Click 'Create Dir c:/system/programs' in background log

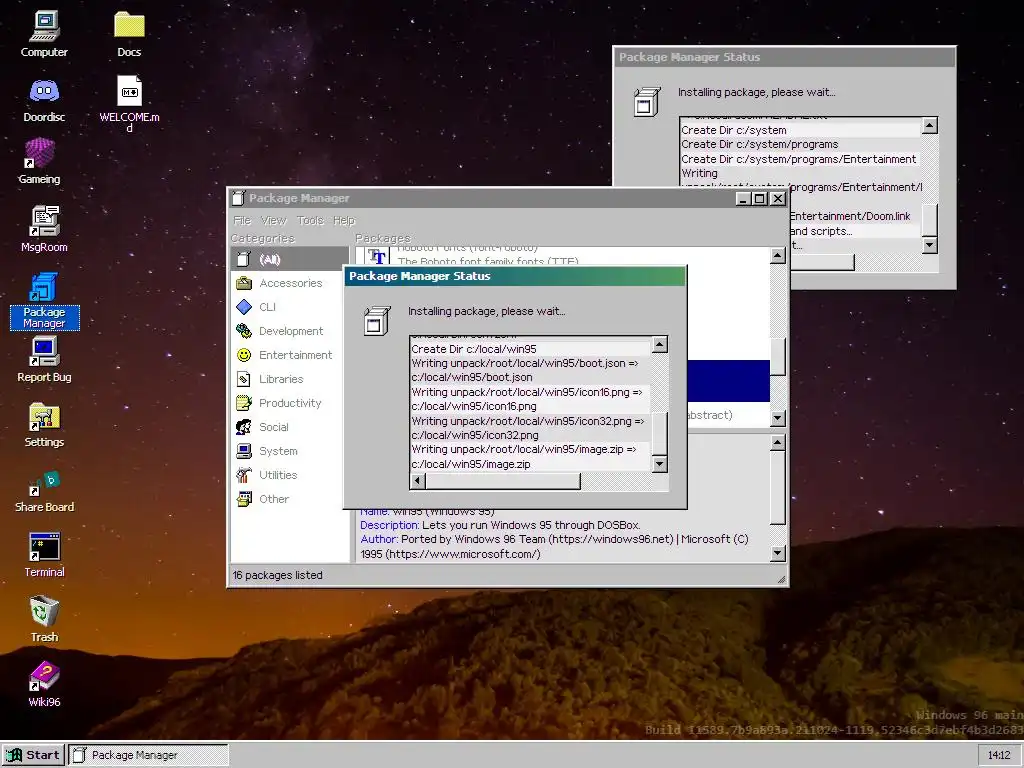click(760, 144)
